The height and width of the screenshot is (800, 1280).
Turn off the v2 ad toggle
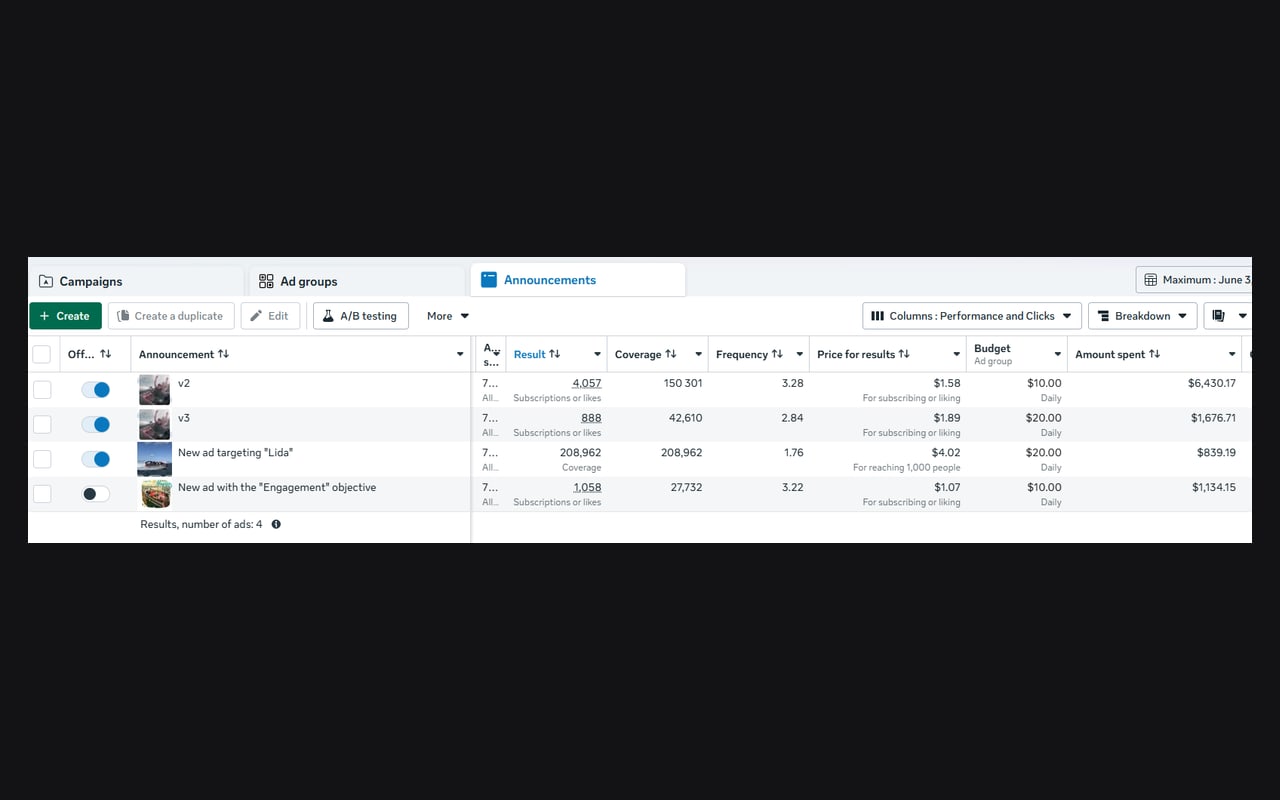pyautogui.click(x=96, y=390)
